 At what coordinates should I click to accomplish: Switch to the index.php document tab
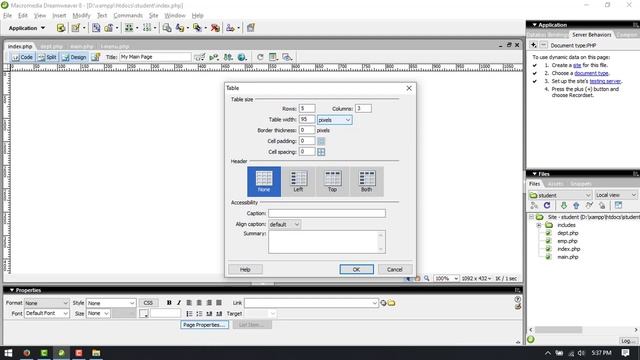(20, 47)
